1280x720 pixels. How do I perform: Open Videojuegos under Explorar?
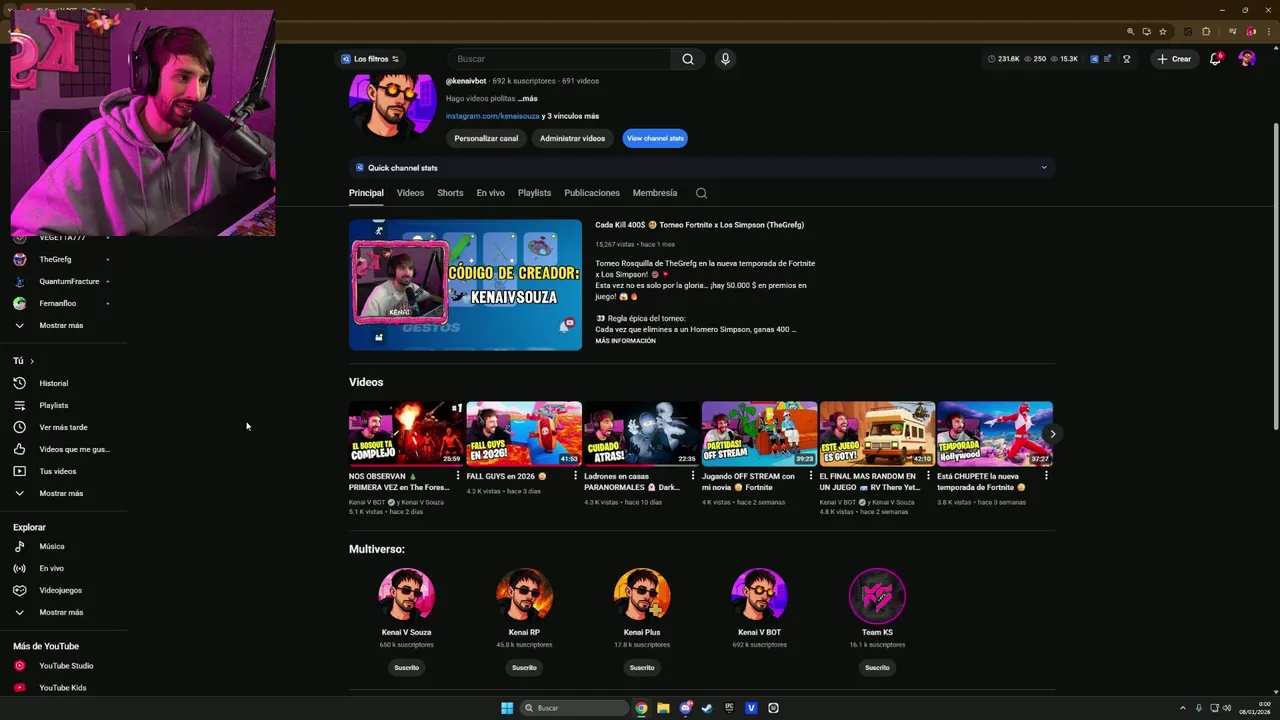[x=60, y=590]
